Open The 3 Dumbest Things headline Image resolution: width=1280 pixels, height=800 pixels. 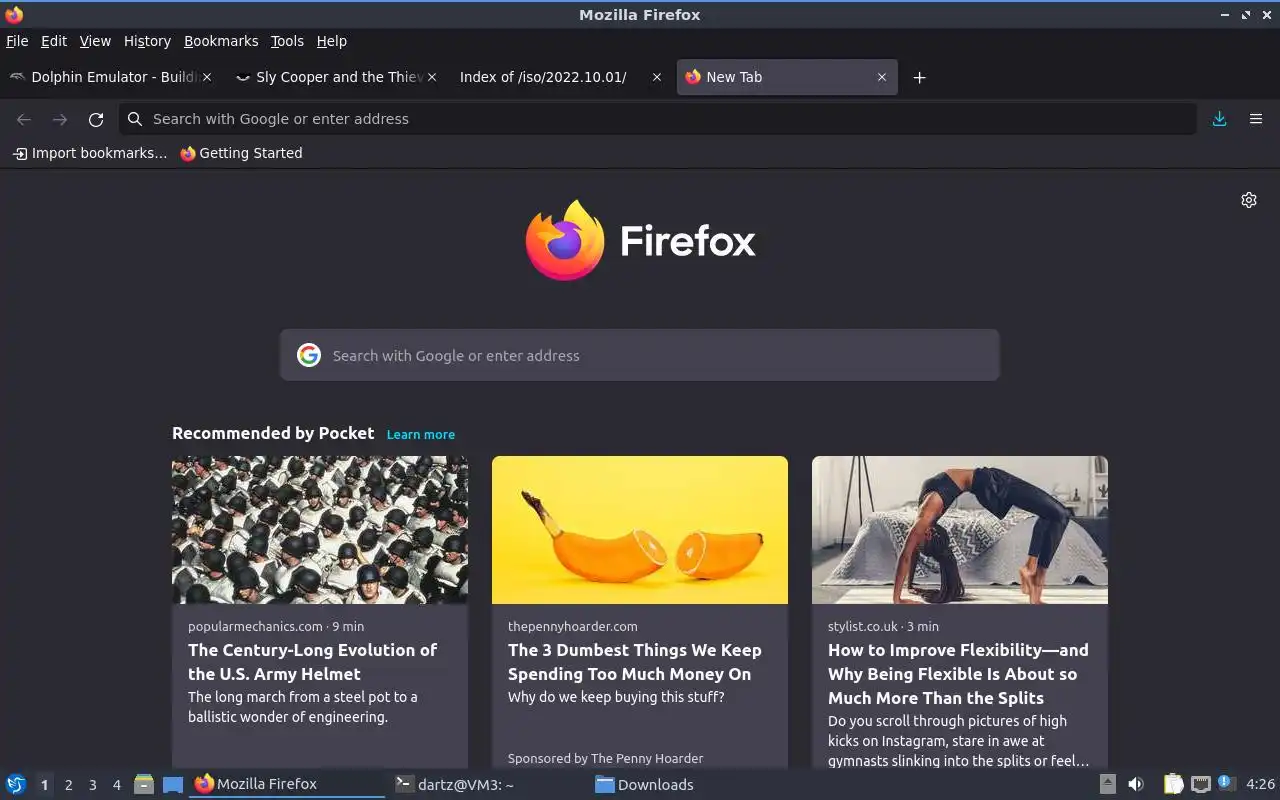point(635,662)
